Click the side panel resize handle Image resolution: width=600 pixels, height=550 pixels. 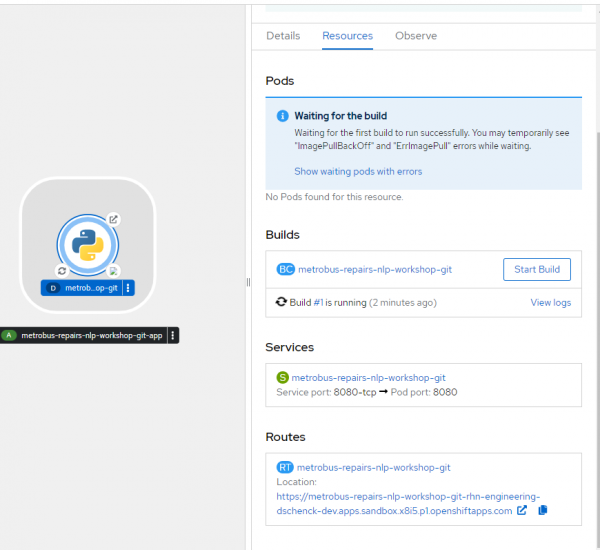click(x=248, y=283)
